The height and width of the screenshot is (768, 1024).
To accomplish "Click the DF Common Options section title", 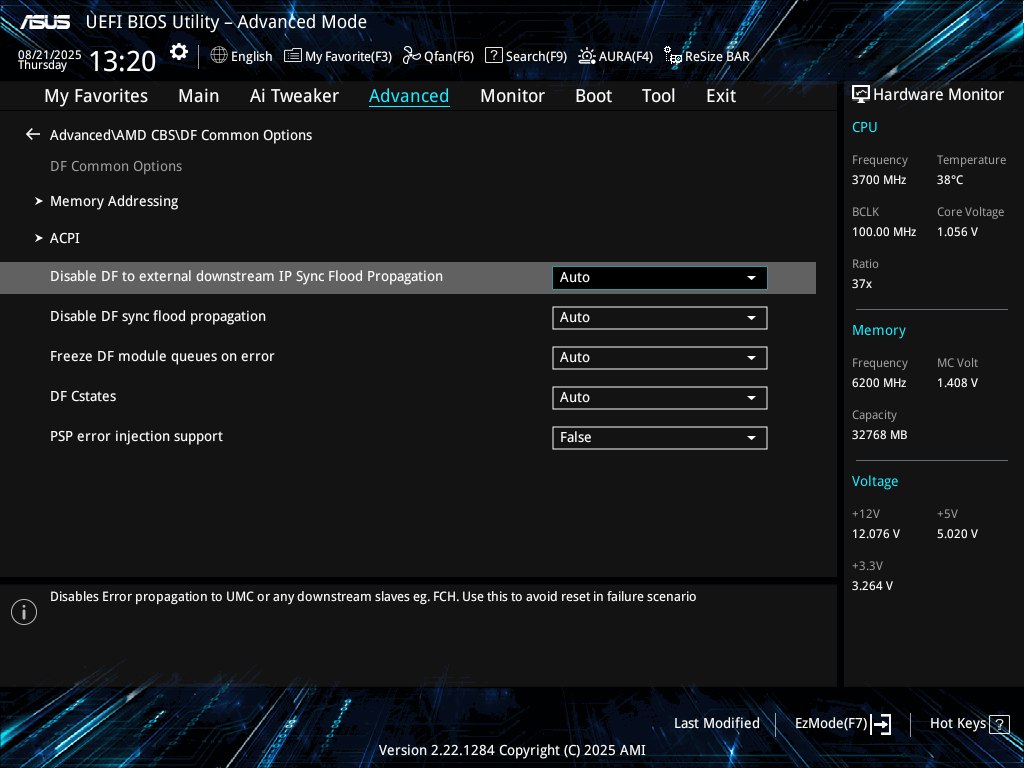I will [x=116, y=167].
